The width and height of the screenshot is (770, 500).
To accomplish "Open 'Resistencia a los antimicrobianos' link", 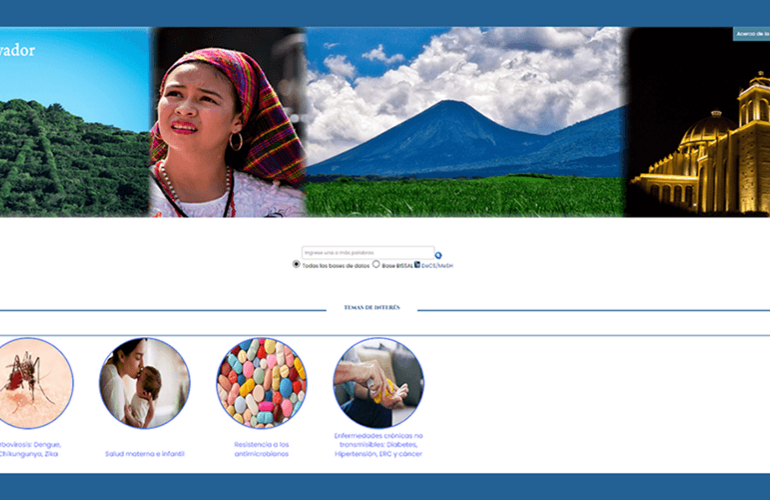I will pos(262,449).
